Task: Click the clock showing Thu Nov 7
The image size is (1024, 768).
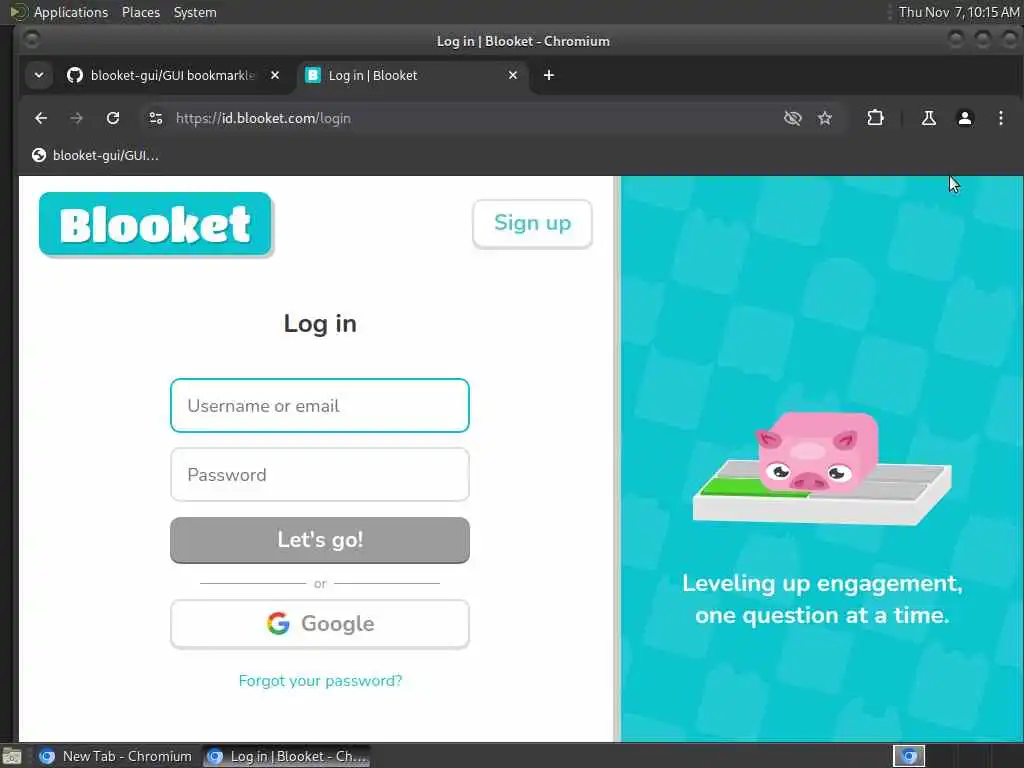Action: click(958, 12)
